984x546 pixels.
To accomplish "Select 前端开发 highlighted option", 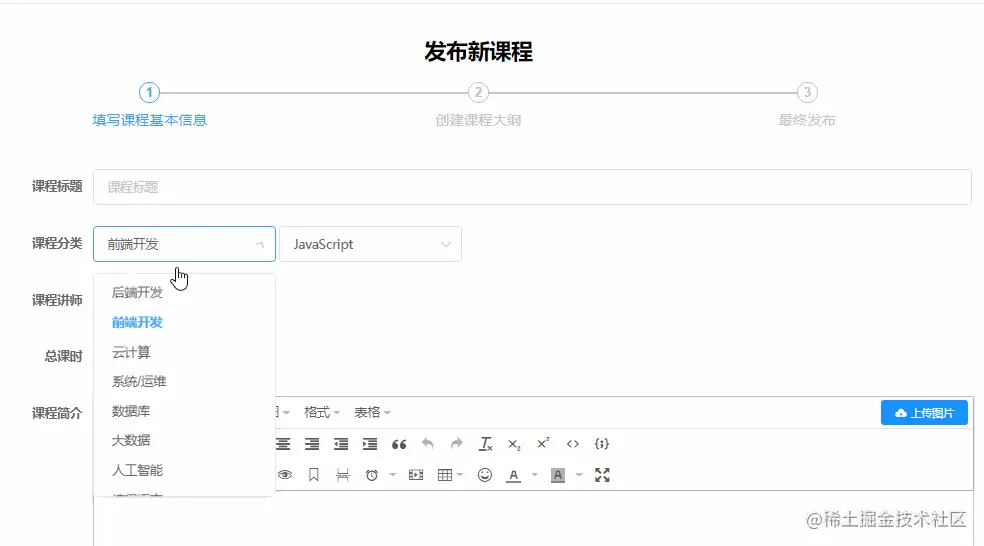I will (184, 323).
